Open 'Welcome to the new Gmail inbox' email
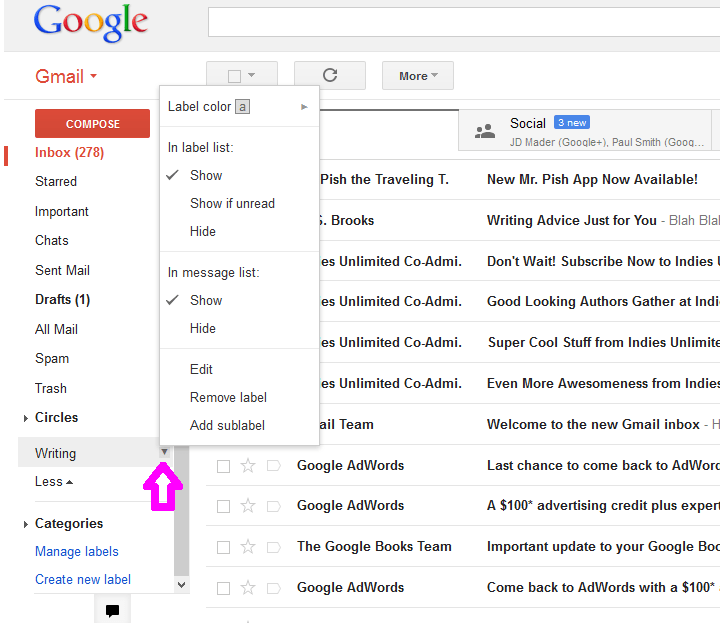 click(x=593, y=424)
